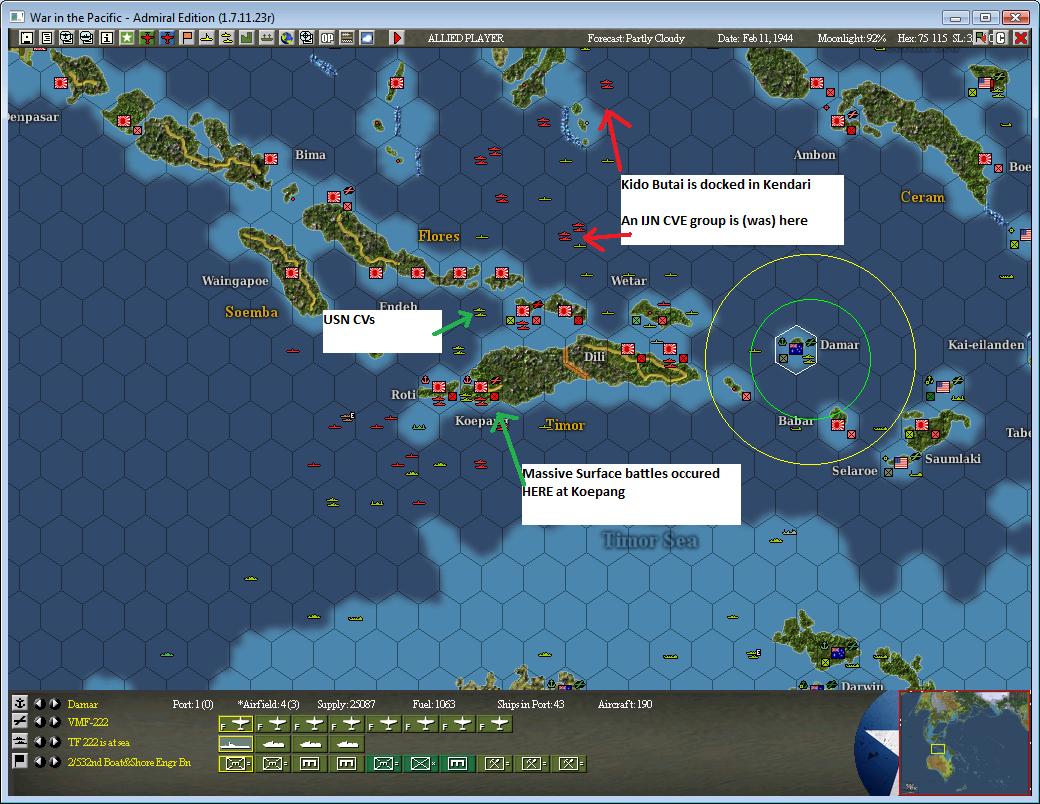Image resolution: width=1040 pixels, height=804 pixels.
Task: Click 'Aircraft: 190' text
Action: click(x=625, y=704)
